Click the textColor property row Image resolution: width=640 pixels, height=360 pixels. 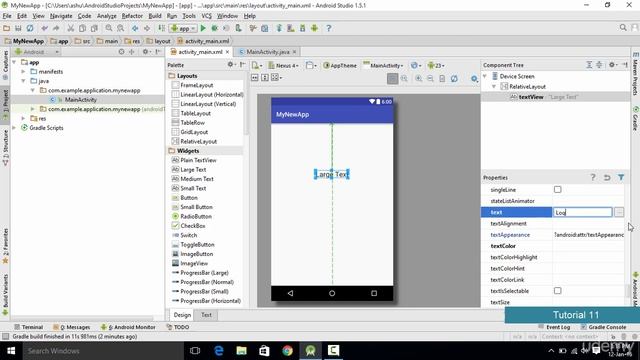[553, 246]
